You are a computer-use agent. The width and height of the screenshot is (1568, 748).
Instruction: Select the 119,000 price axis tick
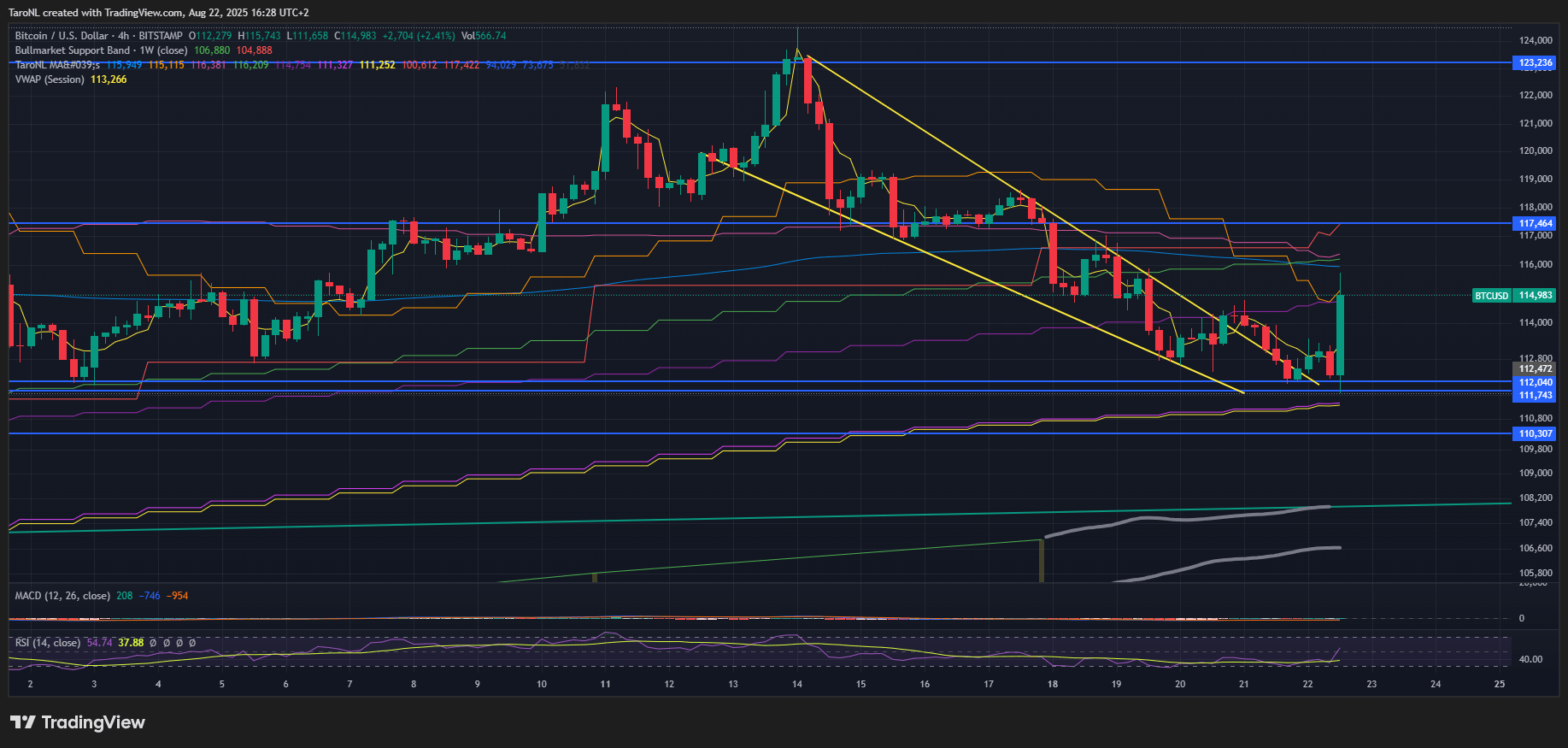click(1536, 179)
